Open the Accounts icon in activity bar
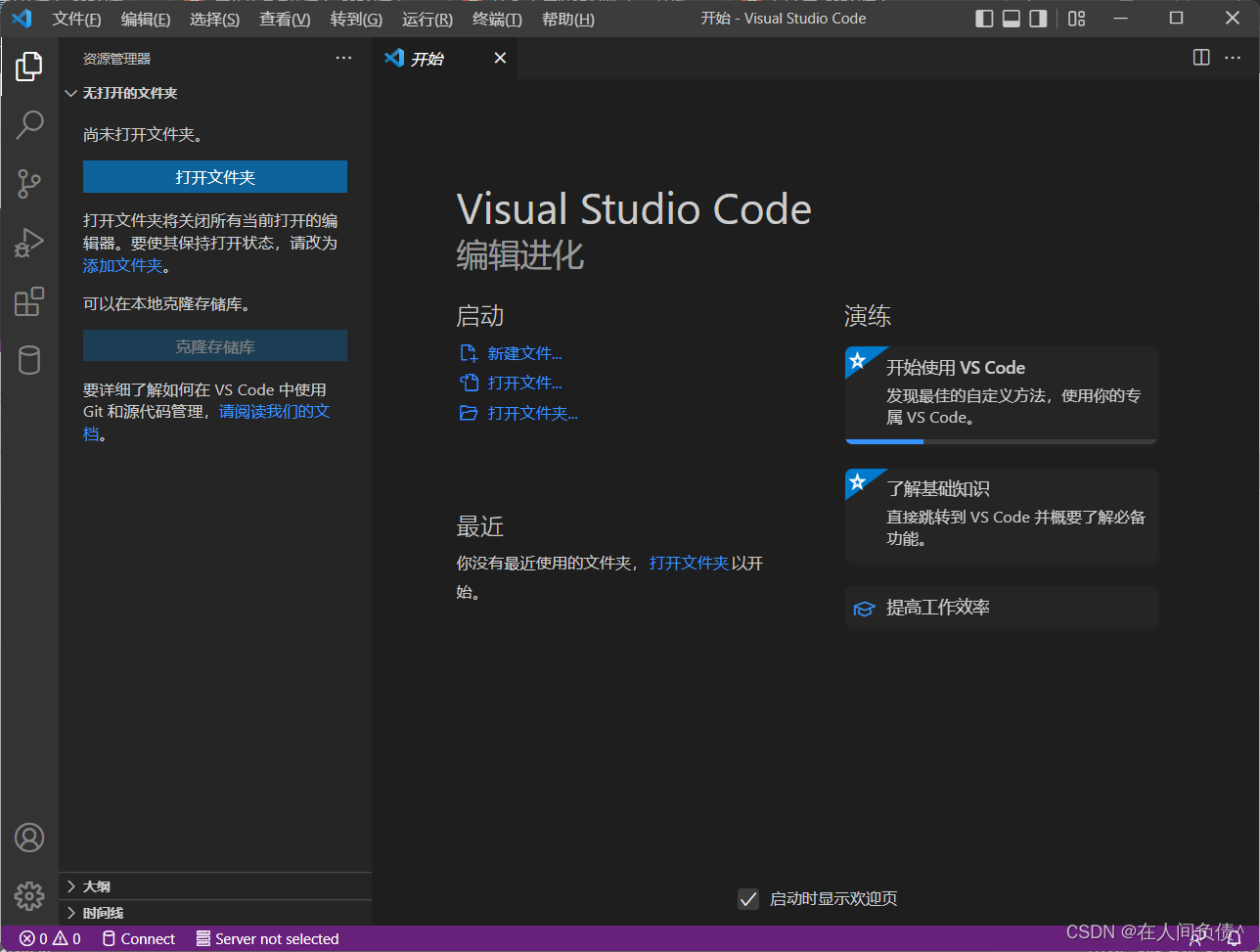 coord(29,838)
